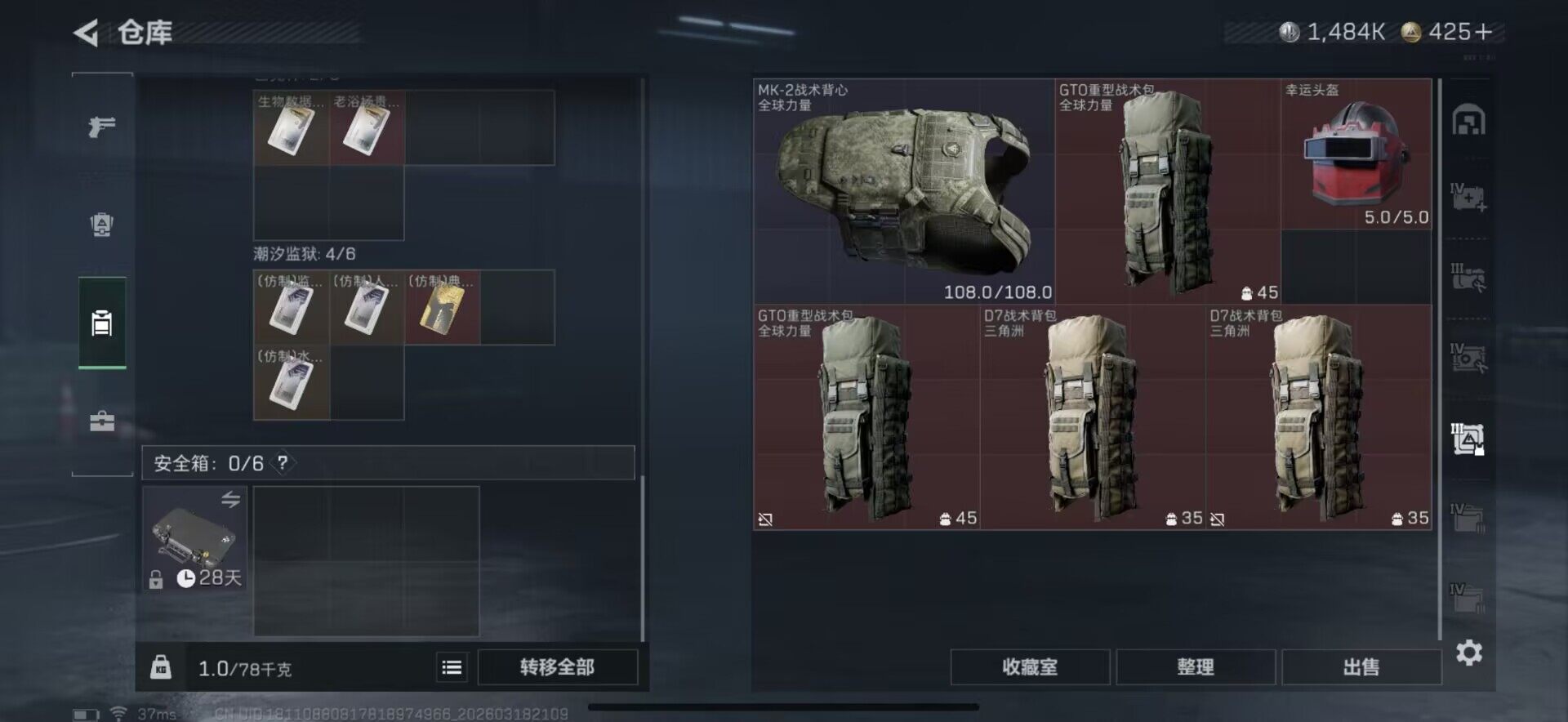The height and width of the screenshot is (722, 1568).
Task: Click the weight lock icon near 1.0/78千克
Action: coord(161,667)
